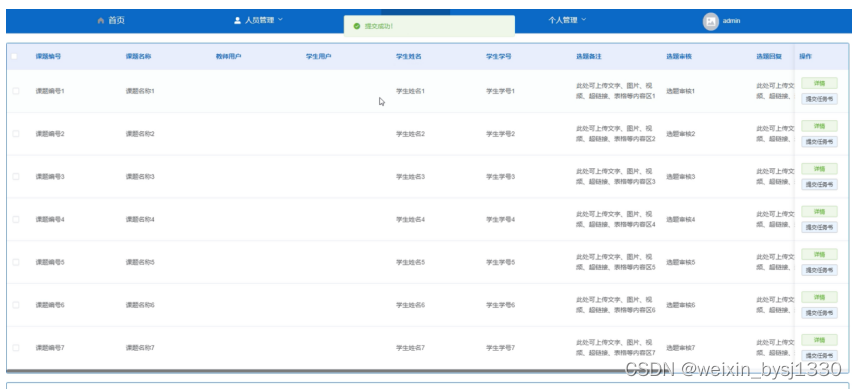The width and height of the screenshot is (857, 389).
Task: Select the 选题审核5 cell
Action: click(x=680, y=262)
